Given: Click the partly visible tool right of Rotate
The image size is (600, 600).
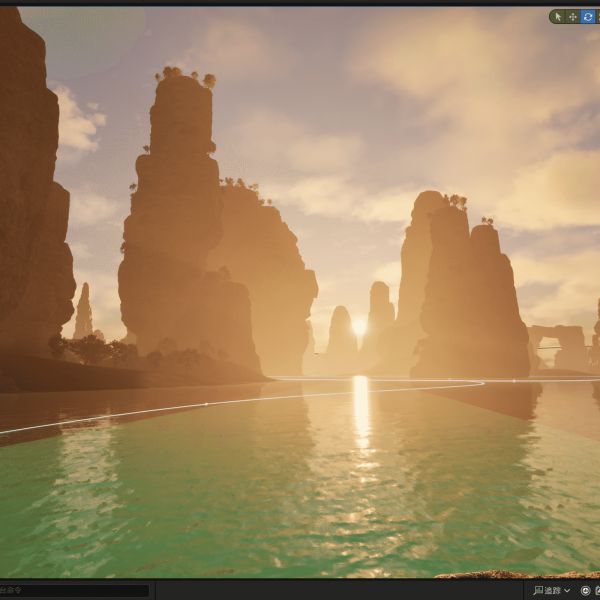Looking at the screenshot, I should pyautogui.click(x=597, y=17).
